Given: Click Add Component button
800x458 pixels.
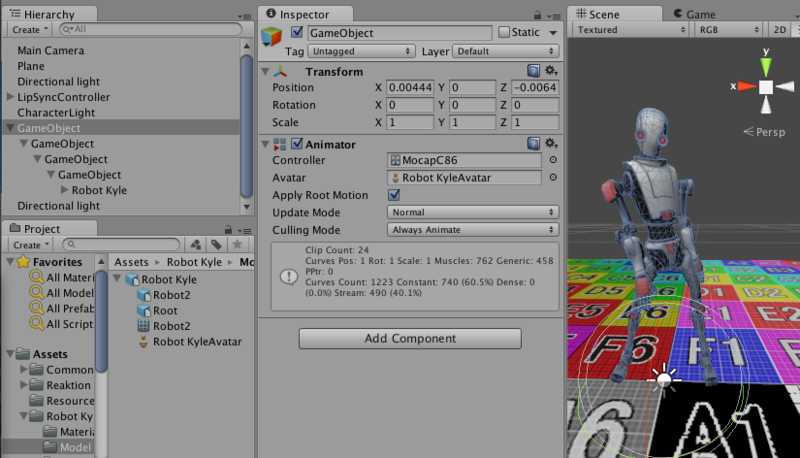Looking at the screenshot, I should tap(410, 338).
